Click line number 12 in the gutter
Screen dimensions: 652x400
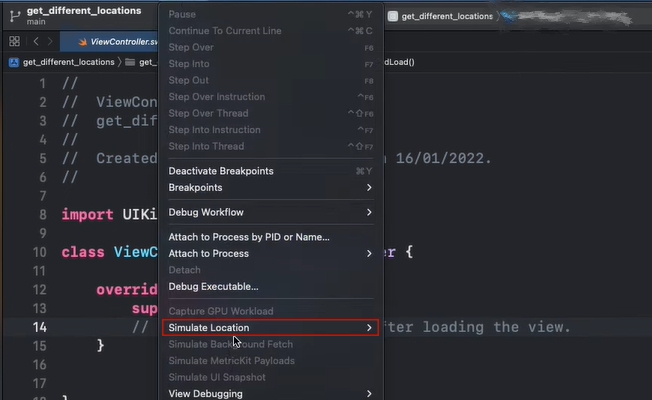(40, 289)
